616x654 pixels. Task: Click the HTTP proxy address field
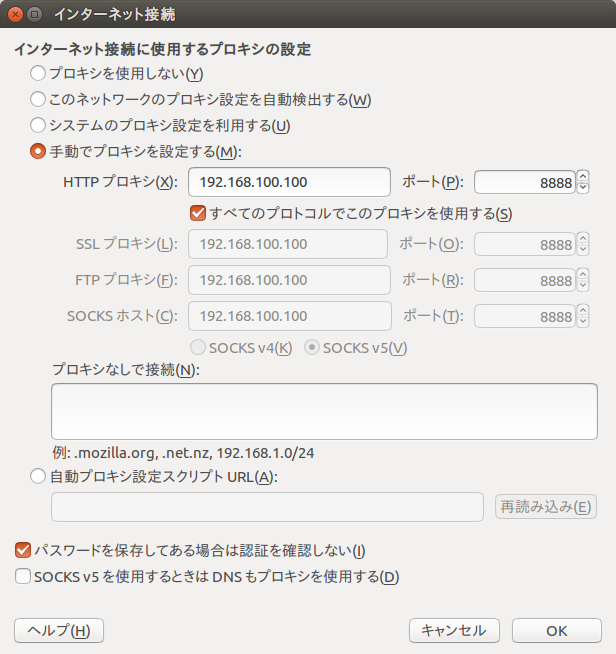pos(289,182)
